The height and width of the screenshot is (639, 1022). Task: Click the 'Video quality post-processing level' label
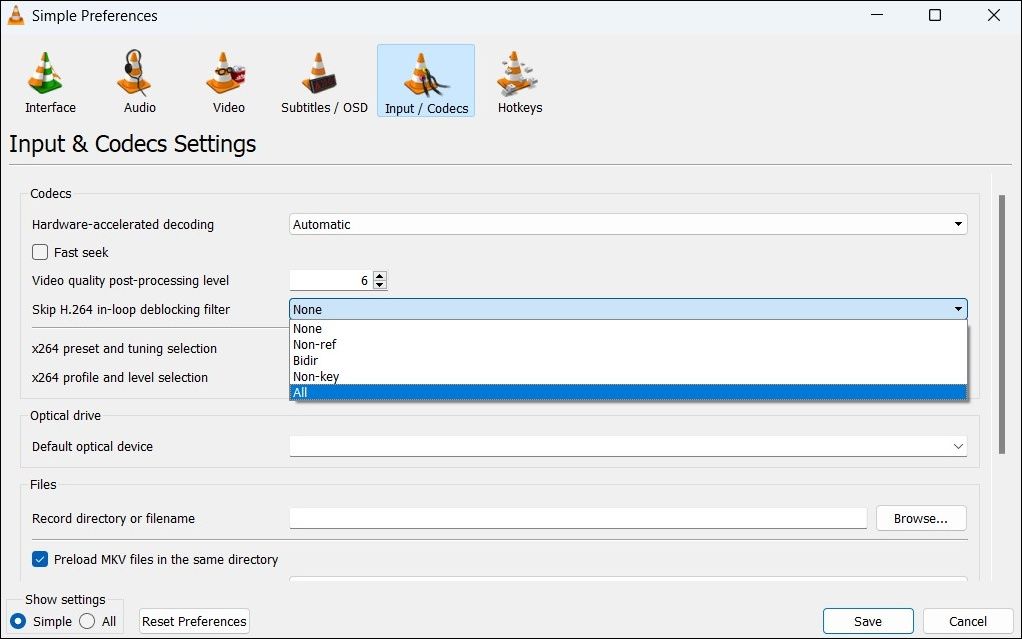pos(130,280)
